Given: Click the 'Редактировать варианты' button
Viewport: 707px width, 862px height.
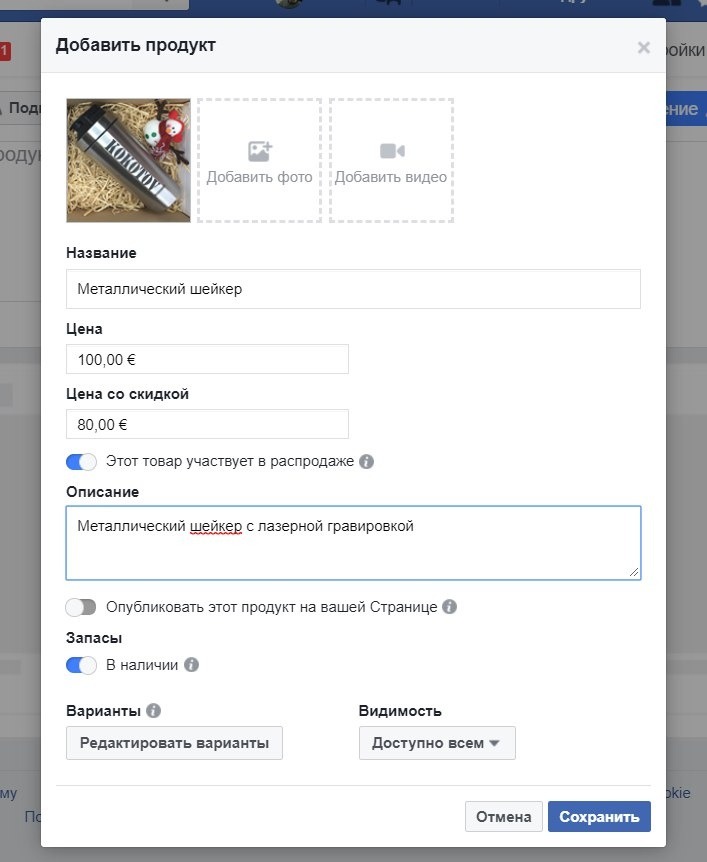Looking at the screenshot, I should point(174,743).
